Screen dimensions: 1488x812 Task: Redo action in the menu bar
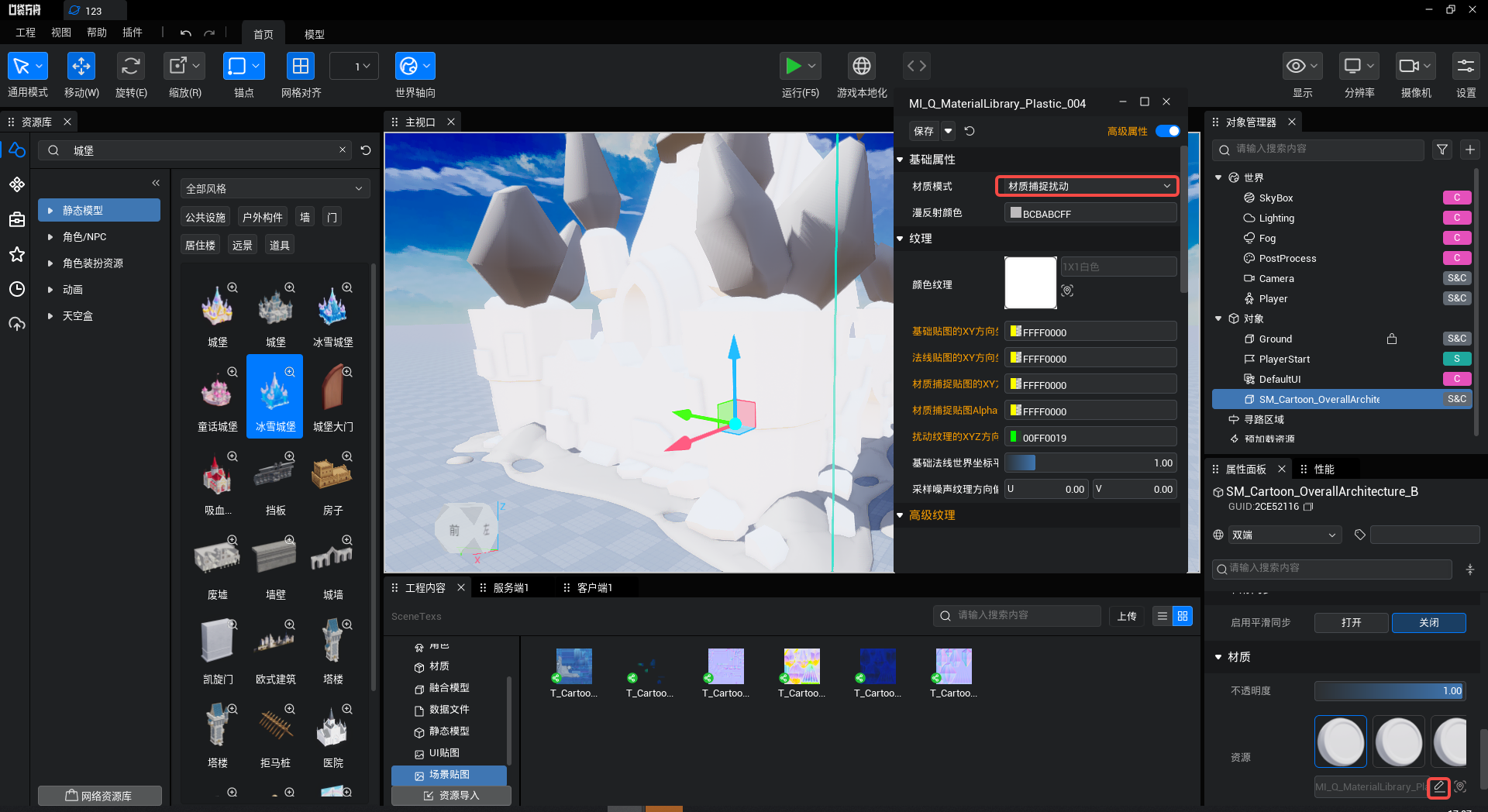[x=209, y=33]
